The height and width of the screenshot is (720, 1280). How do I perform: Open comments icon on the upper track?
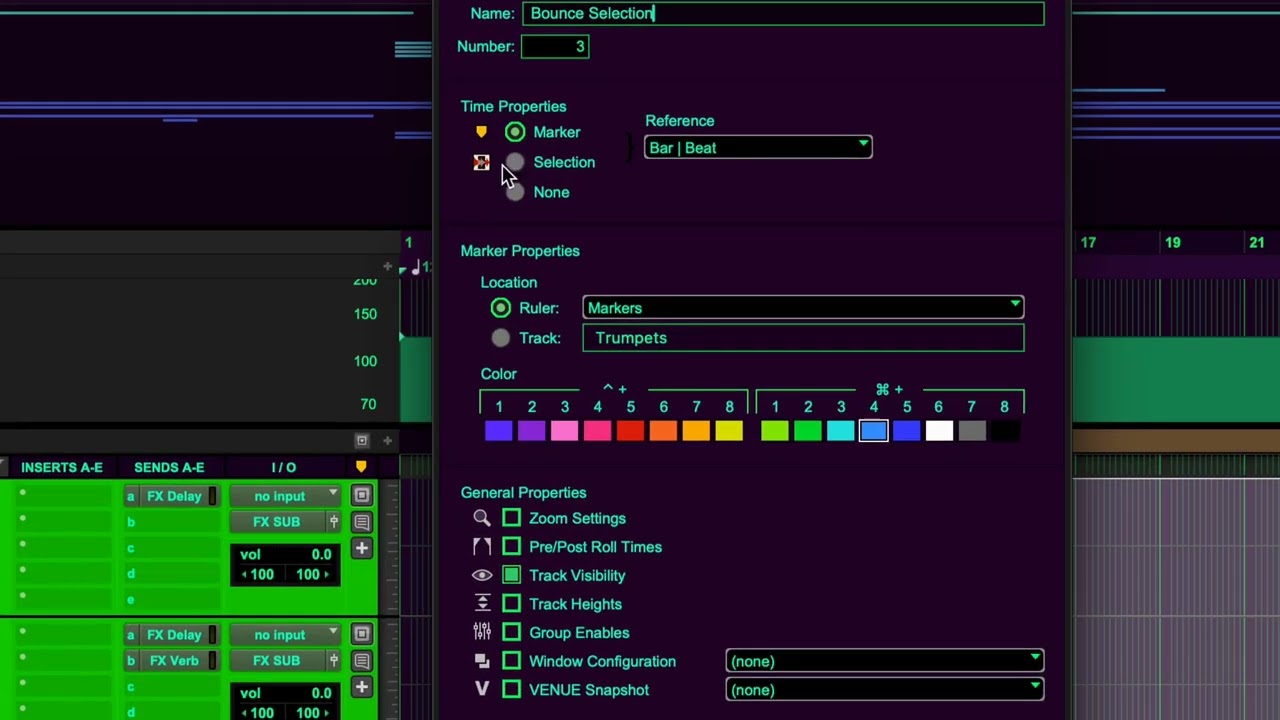(362, 521)
